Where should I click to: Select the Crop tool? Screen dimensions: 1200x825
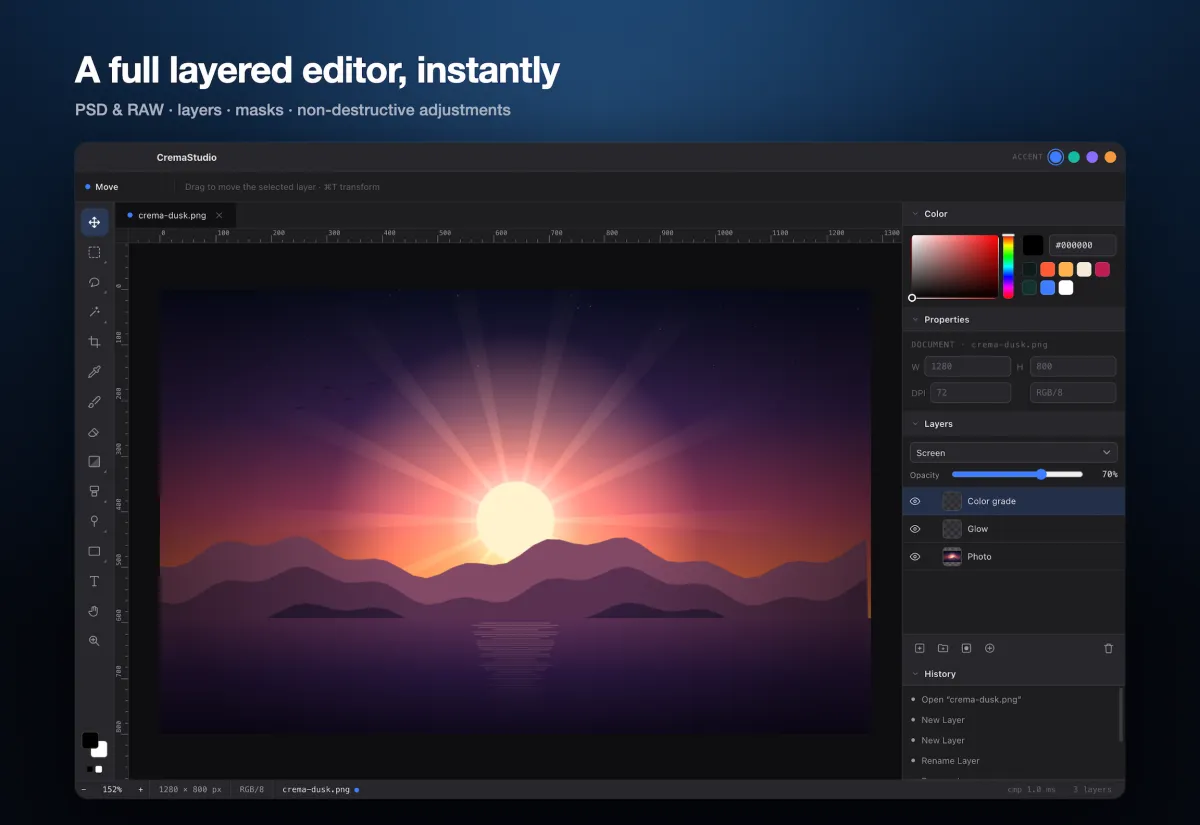coord(94,342)
